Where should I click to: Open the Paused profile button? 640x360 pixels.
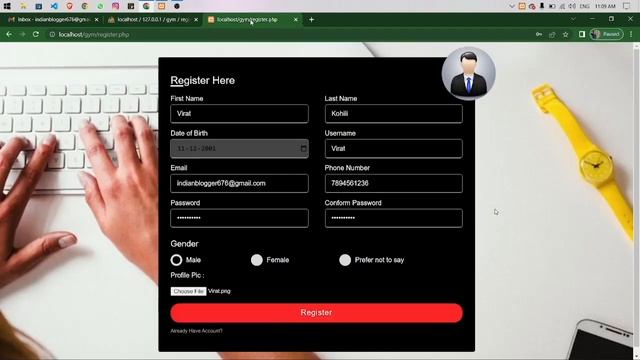tap(607, 34)
